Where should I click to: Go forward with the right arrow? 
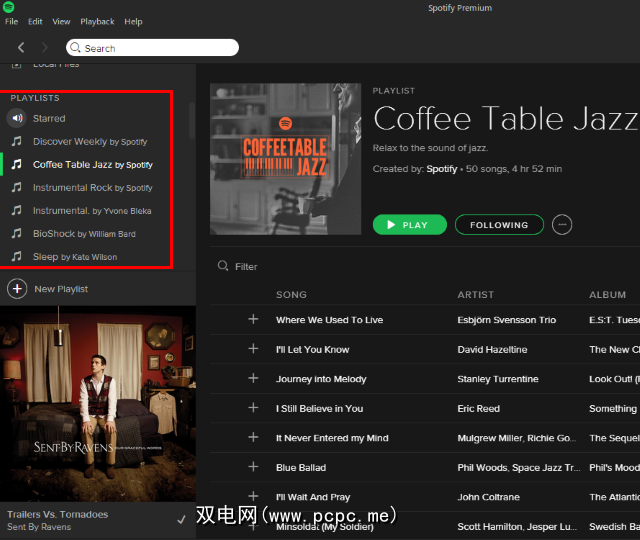(44, 48)
